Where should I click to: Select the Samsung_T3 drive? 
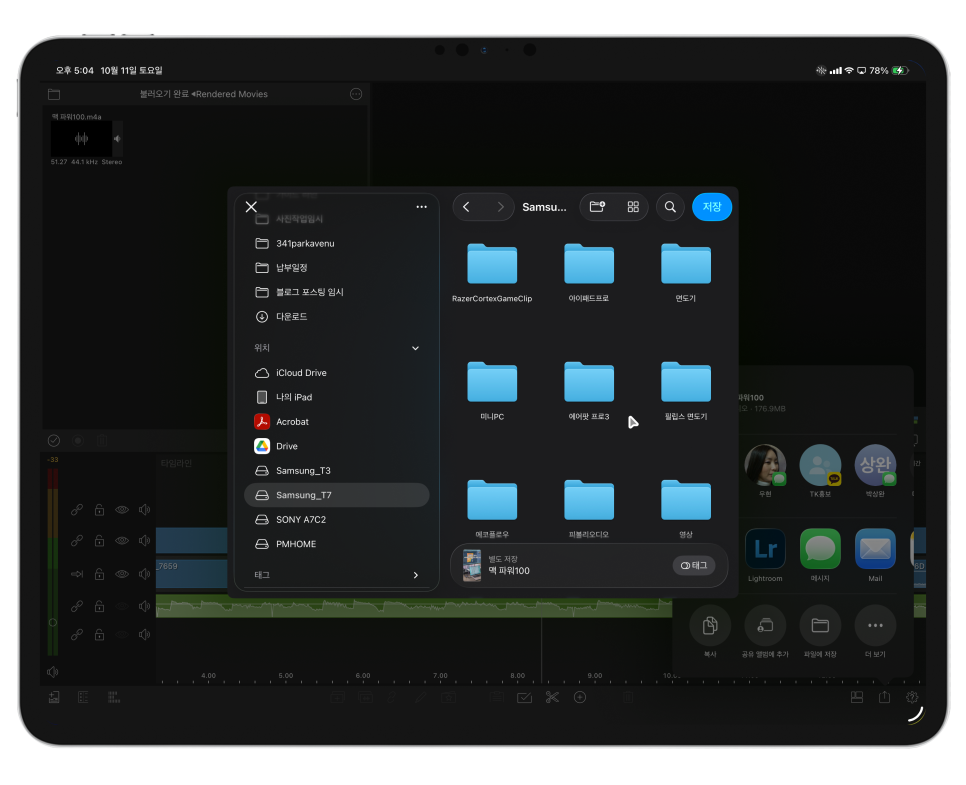coord(336,471)
